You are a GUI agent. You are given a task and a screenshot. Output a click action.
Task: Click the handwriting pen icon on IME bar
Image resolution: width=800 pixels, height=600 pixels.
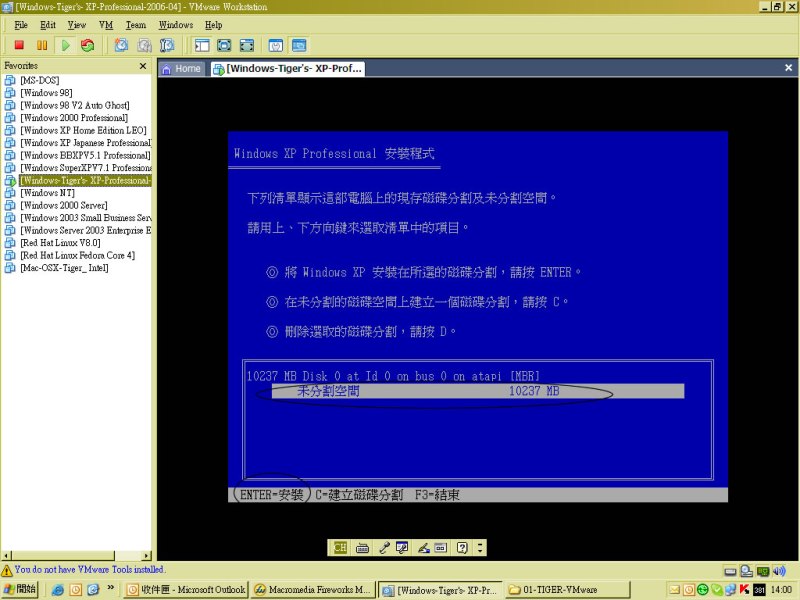point(423,548)
